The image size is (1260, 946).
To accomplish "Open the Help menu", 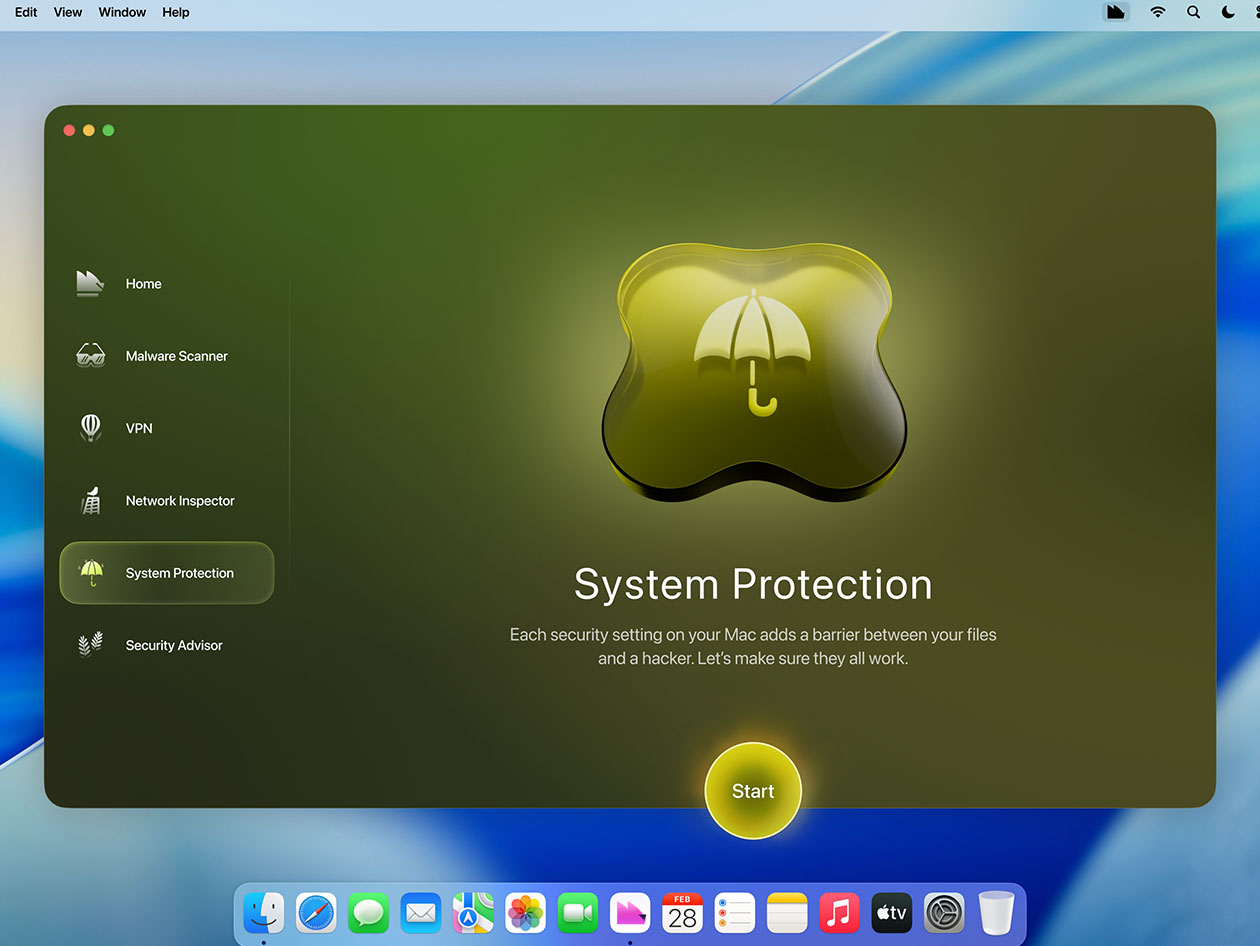I will [175, 12].
